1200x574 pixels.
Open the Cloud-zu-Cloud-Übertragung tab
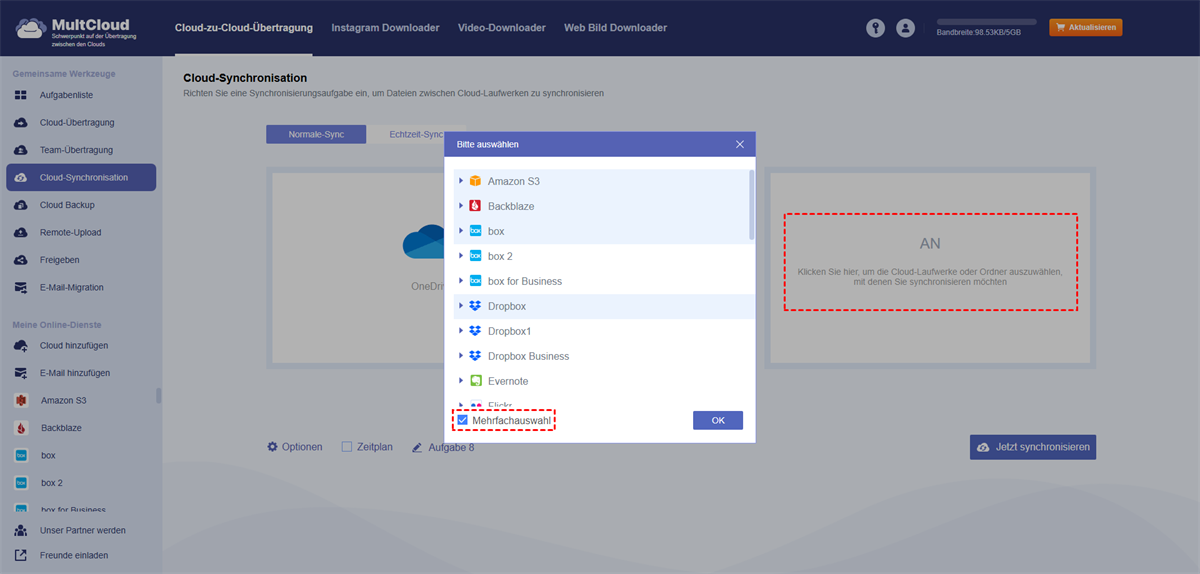[x=243, y=28]
